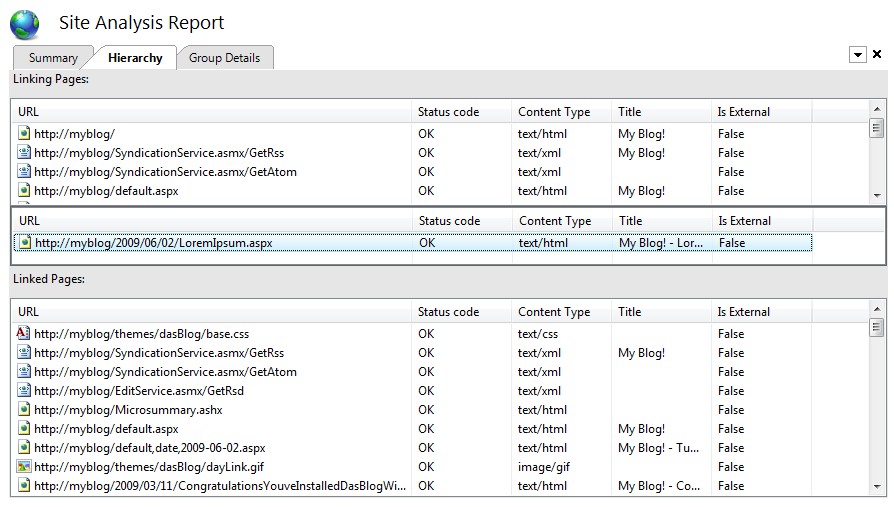Click the image icon of dayLink.gif
Image resolution: width=894 pixels, height=507 pixels.
[x=24, y=467]
